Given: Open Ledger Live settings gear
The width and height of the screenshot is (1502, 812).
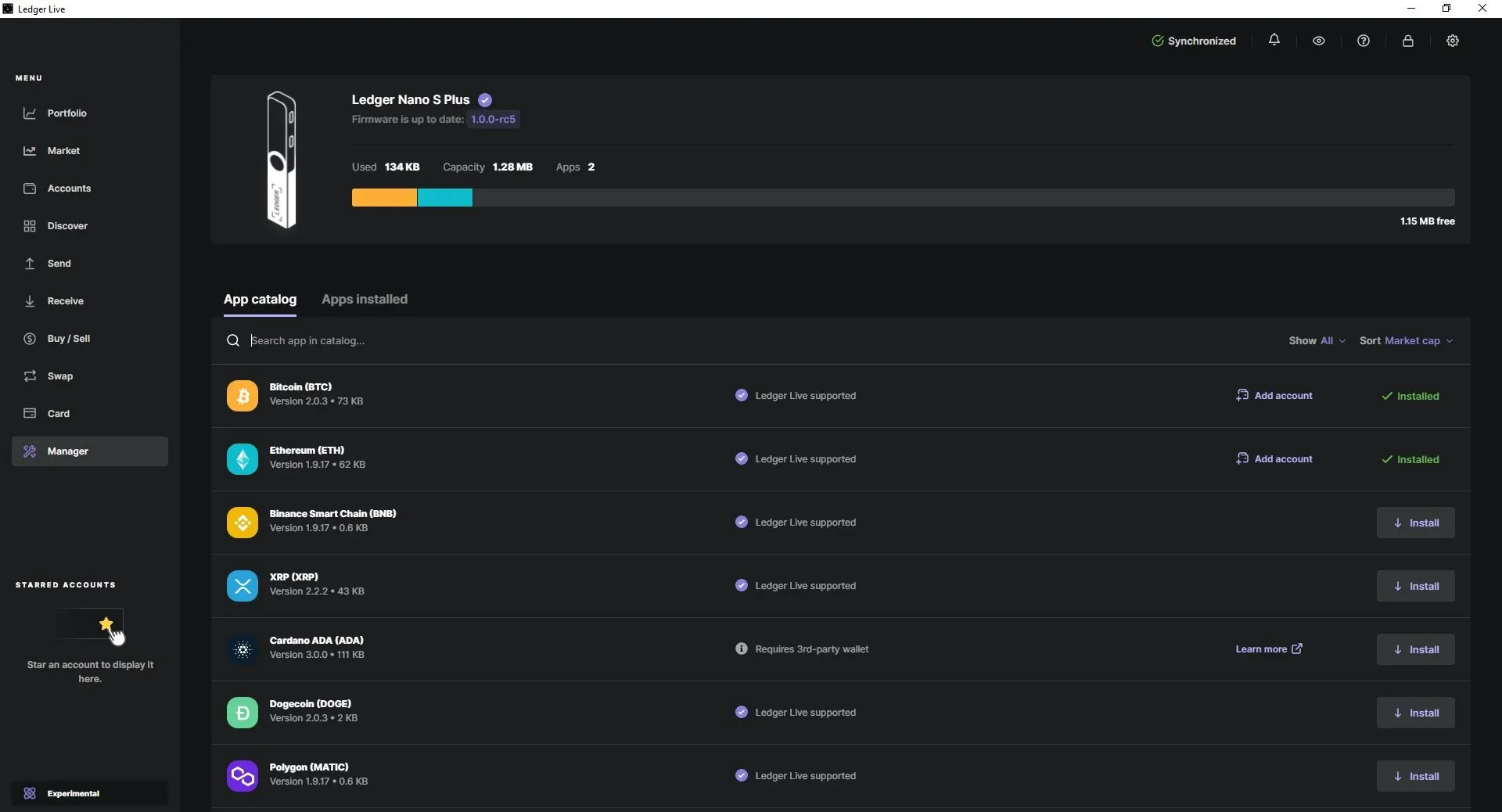Looking at the screenshot, I should point(1453,41).
